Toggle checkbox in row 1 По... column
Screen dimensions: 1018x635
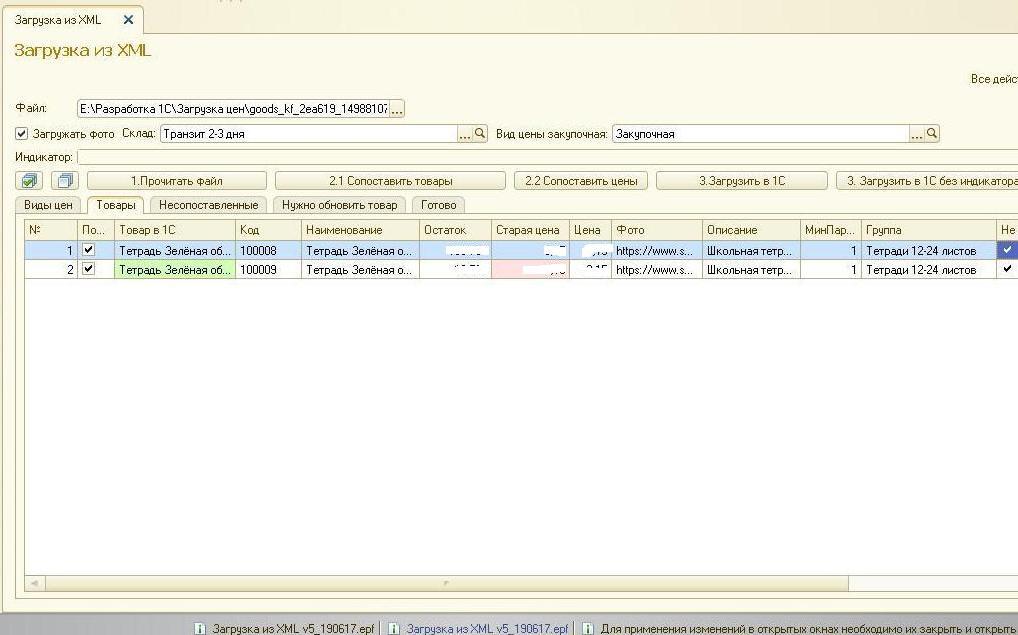tap(89, 250)
